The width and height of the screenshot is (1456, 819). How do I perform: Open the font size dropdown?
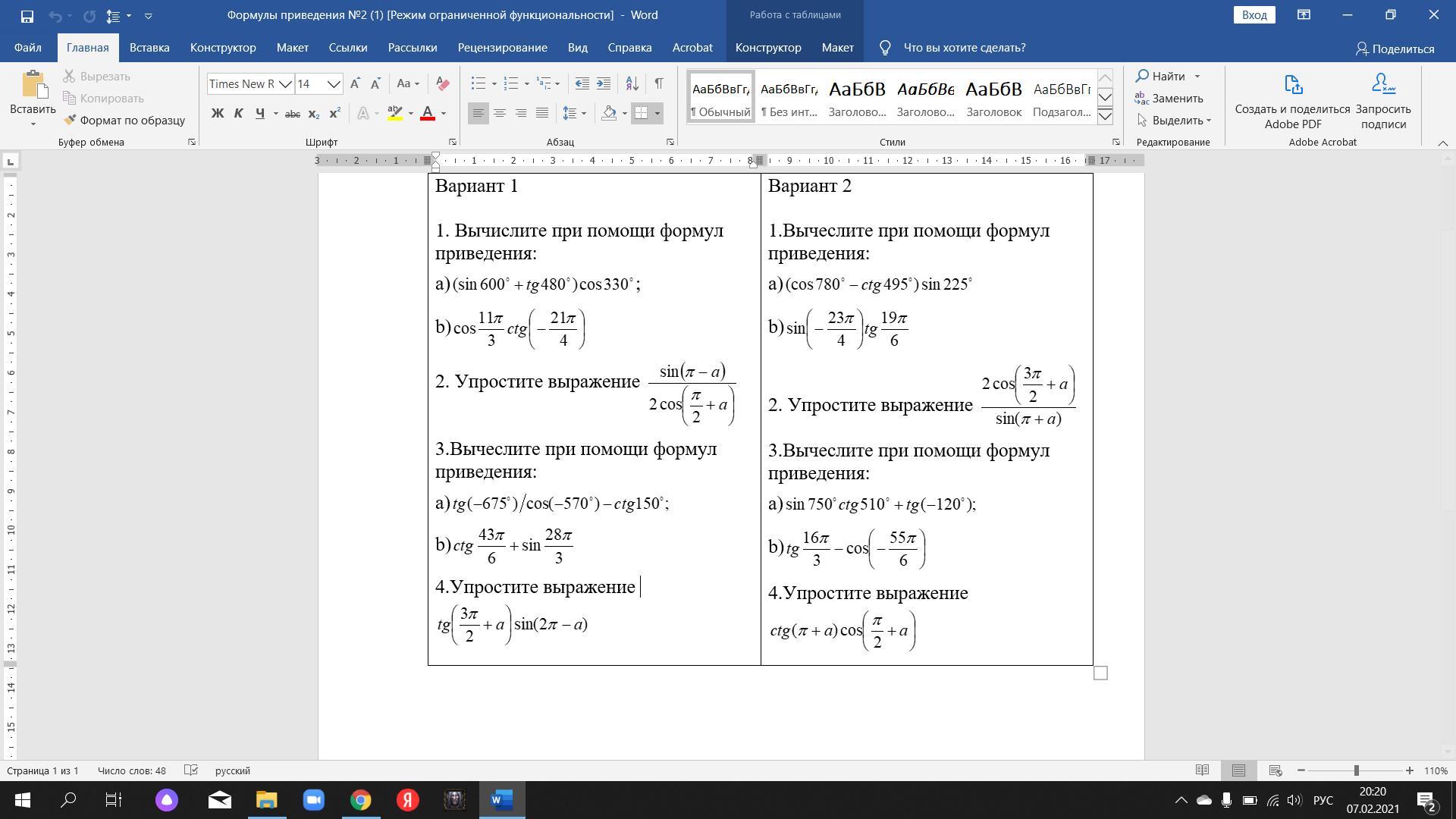tap(334, 84)
